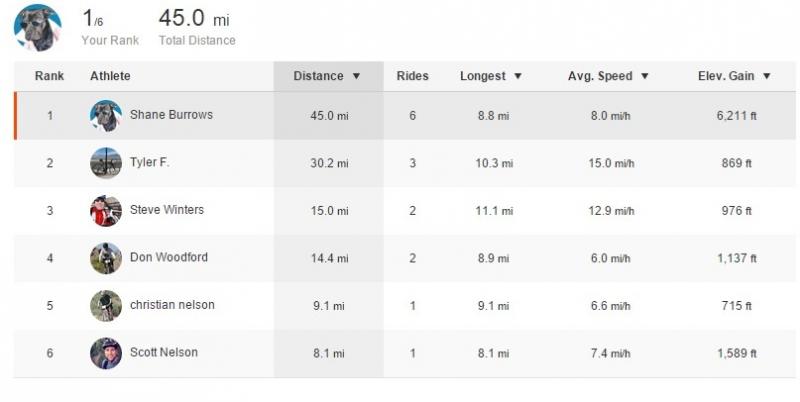Visit Steve Winters' name link
Viewport: 800px width, 402px height.
pos(167,210)
